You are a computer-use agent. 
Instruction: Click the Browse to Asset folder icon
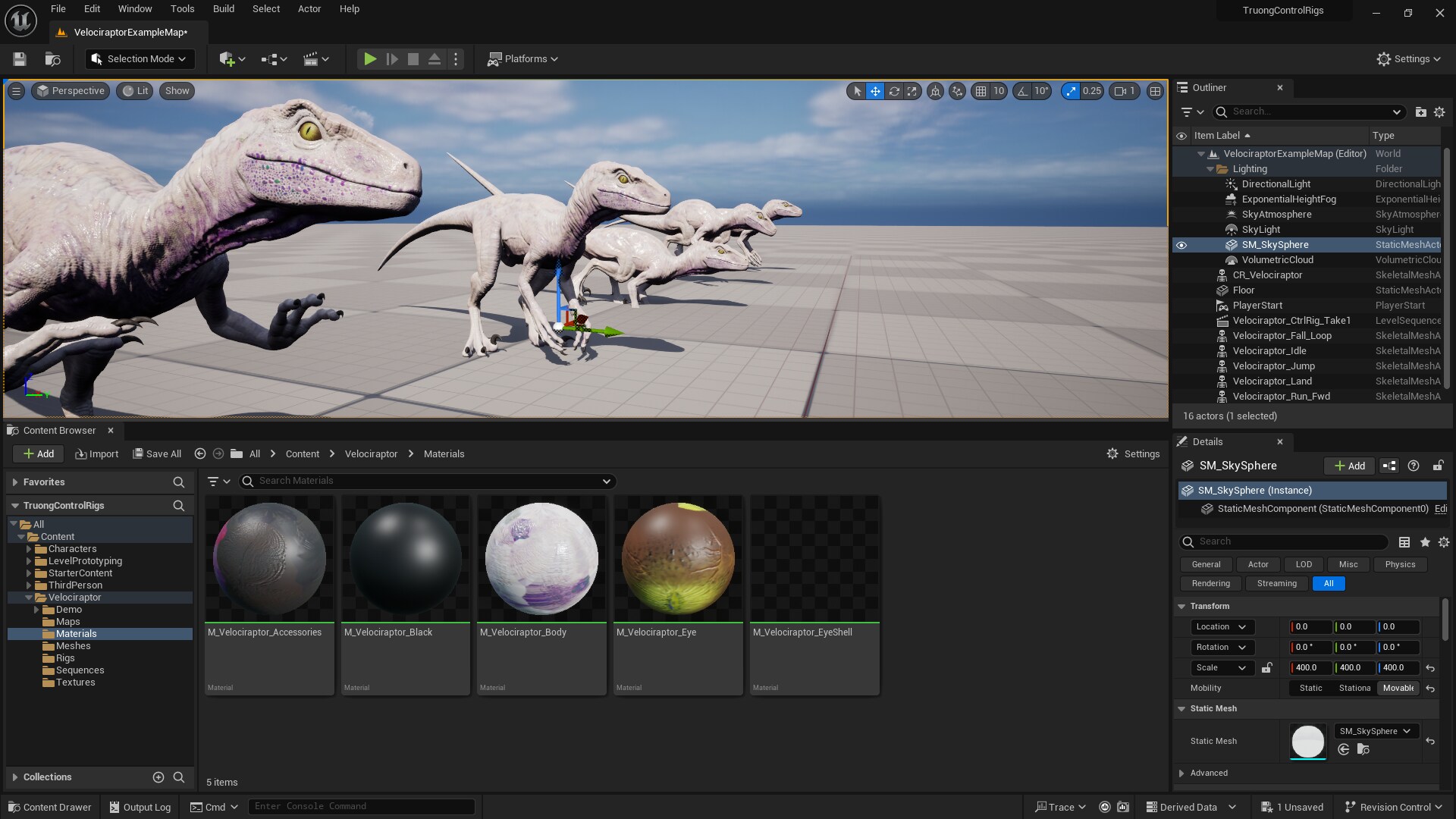(x=1363, y=749)
